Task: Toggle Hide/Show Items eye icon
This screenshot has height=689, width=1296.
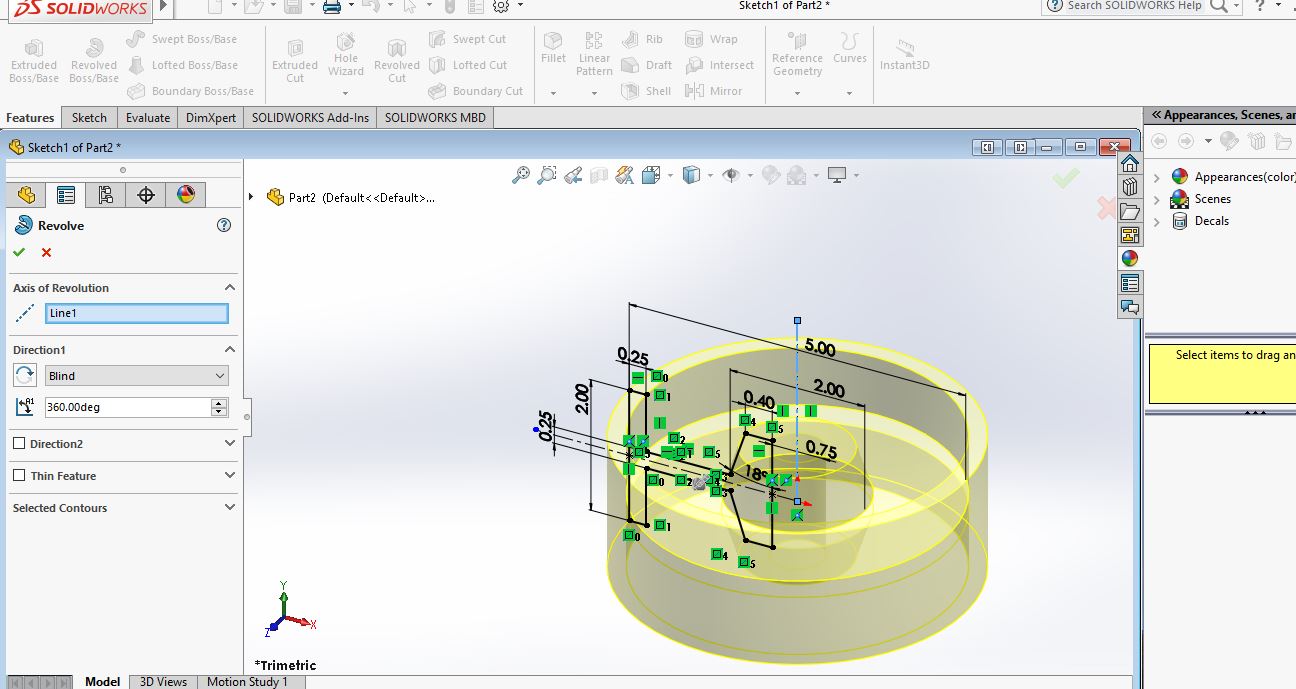Action: point(731,175)
